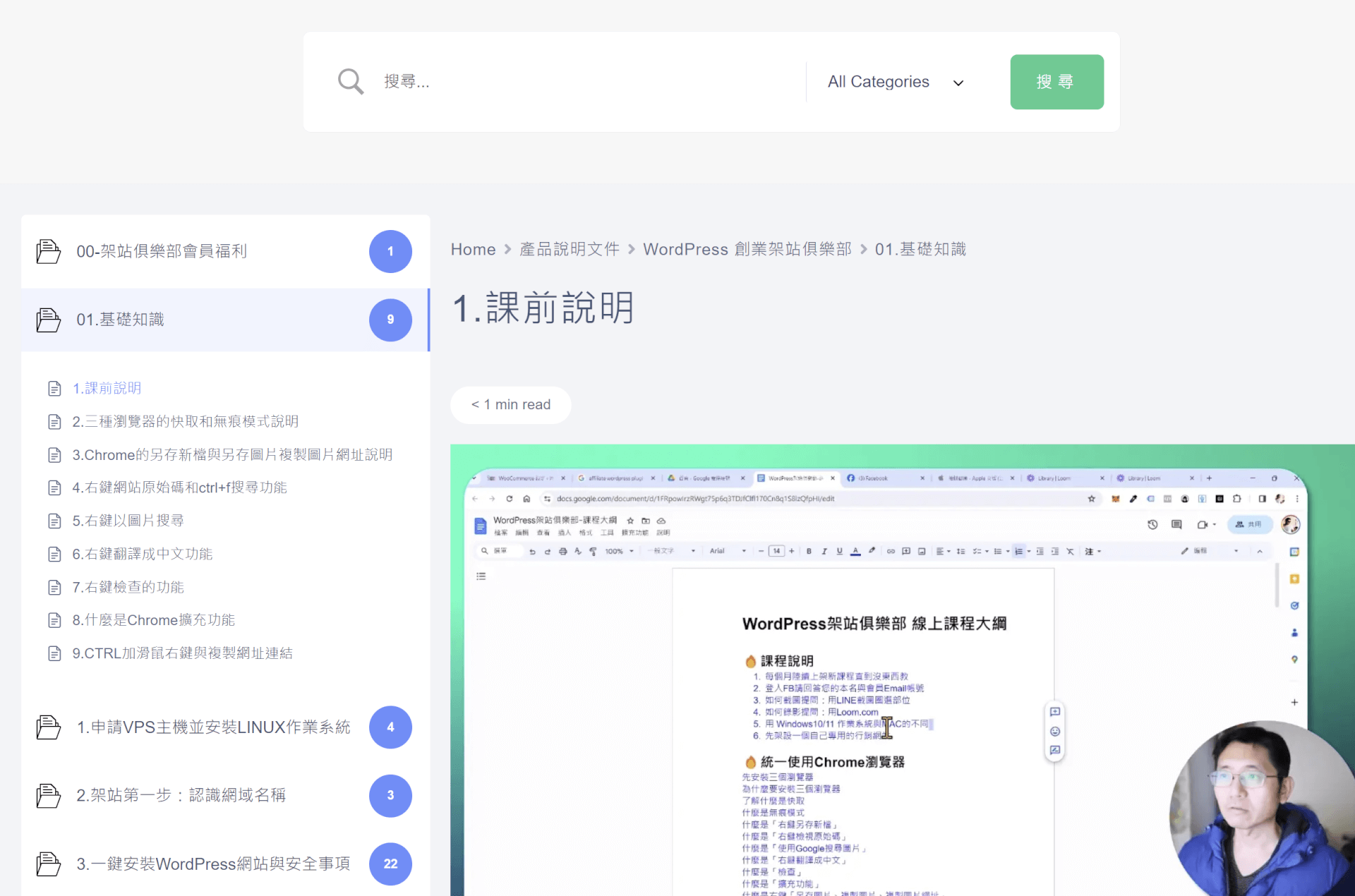Open article 6.右鍵翻譯成中文功能
Viewport: 1355px width, 896px height.
[x=142, y=554]
